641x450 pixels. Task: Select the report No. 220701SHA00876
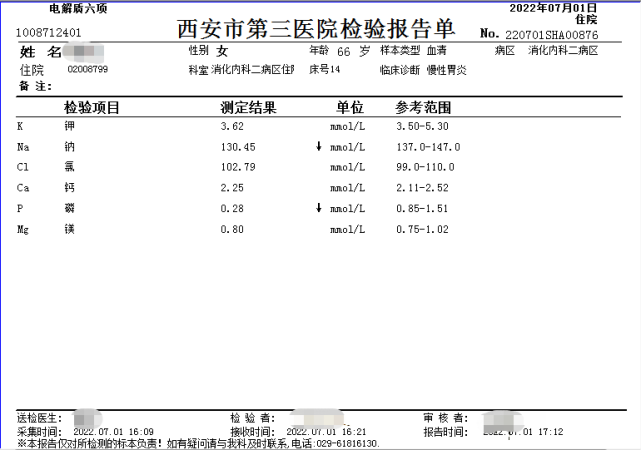pos(551,35)
